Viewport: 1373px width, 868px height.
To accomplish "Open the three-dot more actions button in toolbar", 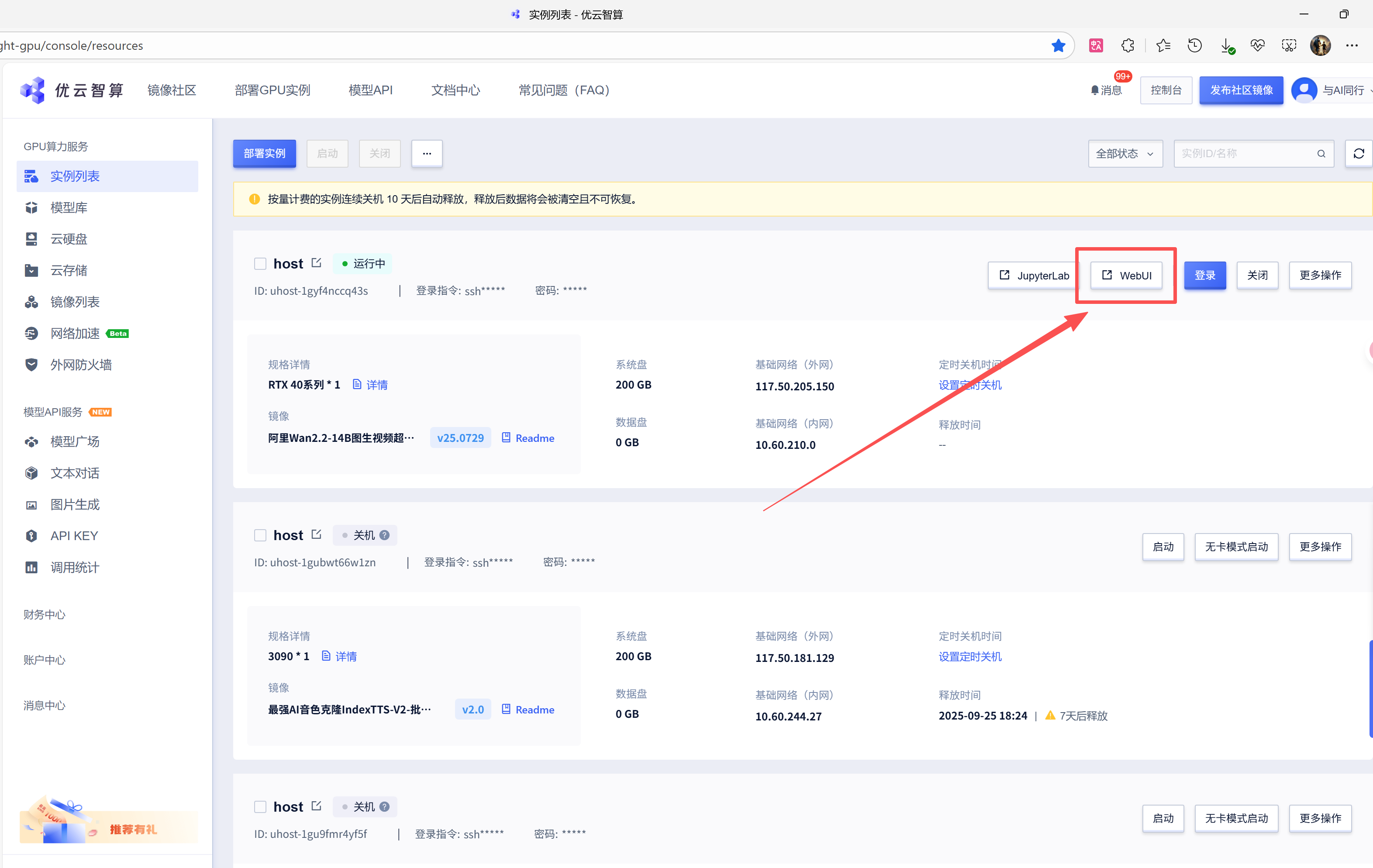I will (427, 154).
